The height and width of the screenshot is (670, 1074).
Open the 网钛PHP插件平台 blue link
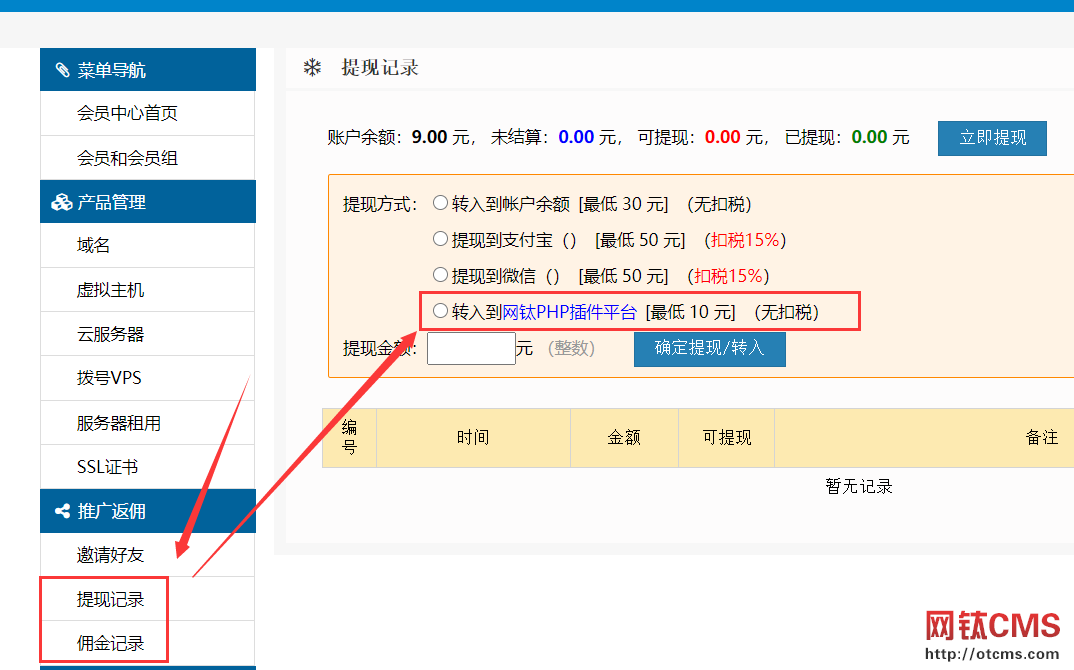[x=569, y=312]
